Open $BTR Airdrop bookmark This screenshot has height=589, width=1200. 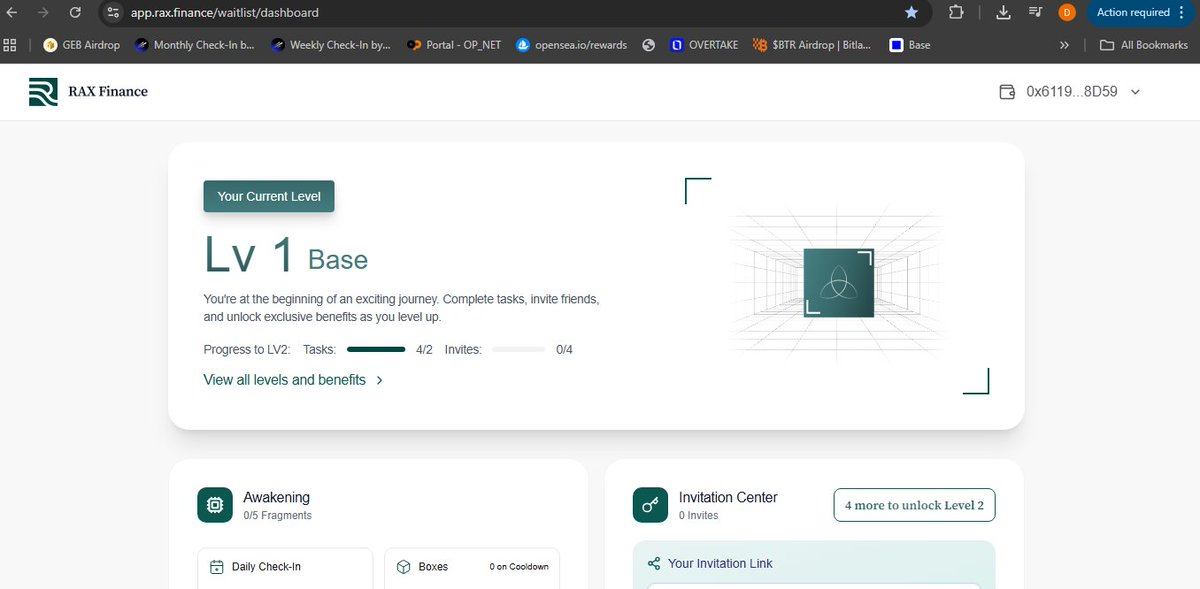click(x=813, y=45)
